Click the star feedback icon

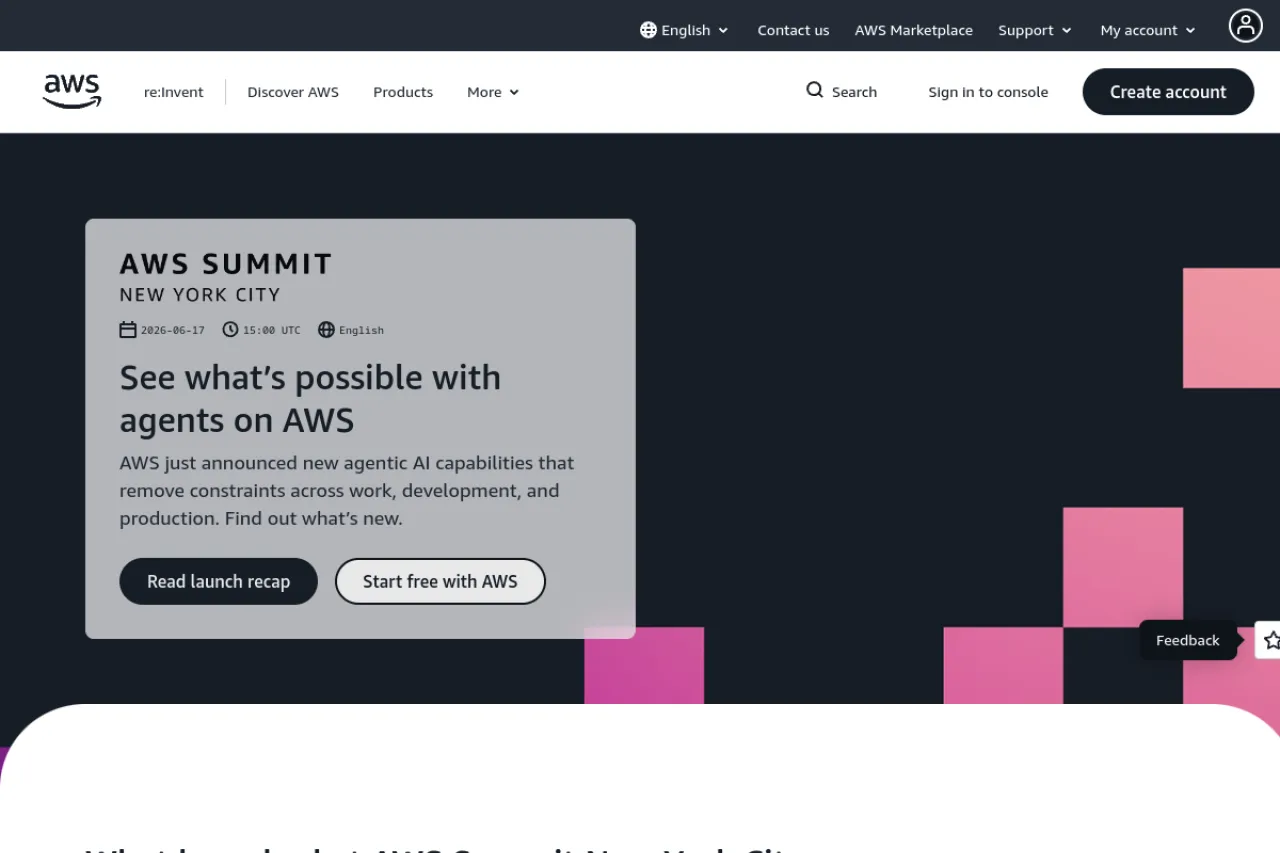tap(1270, 640)
